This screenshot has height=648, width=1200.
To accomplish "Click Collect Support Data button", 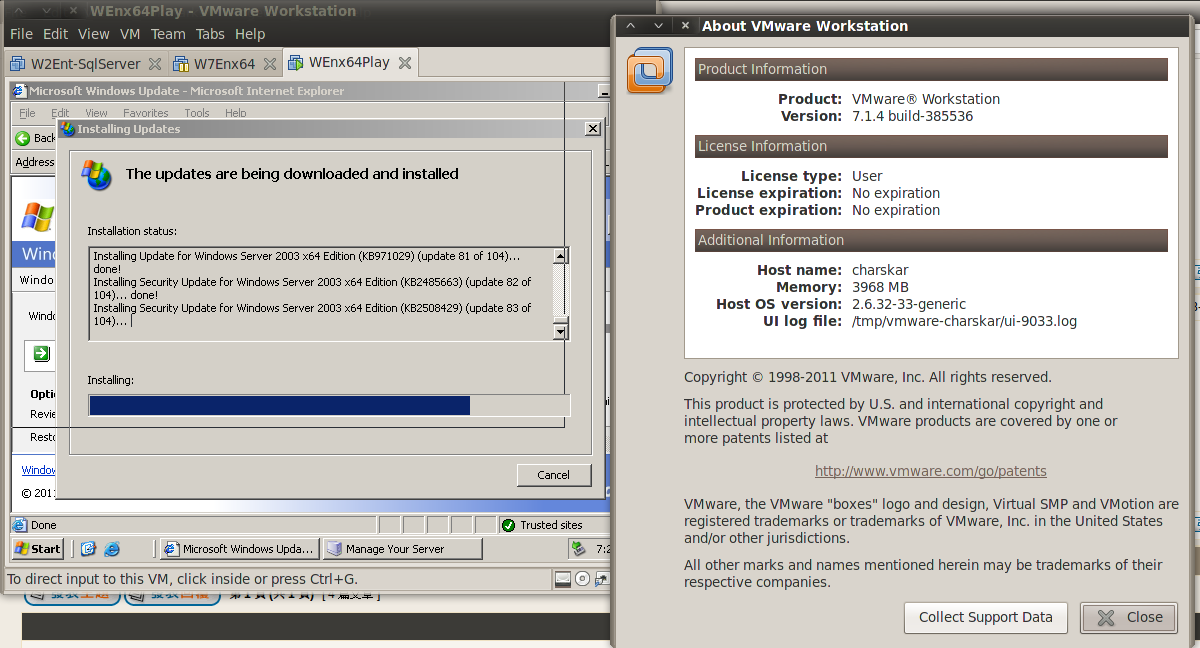I will [986, 617].
